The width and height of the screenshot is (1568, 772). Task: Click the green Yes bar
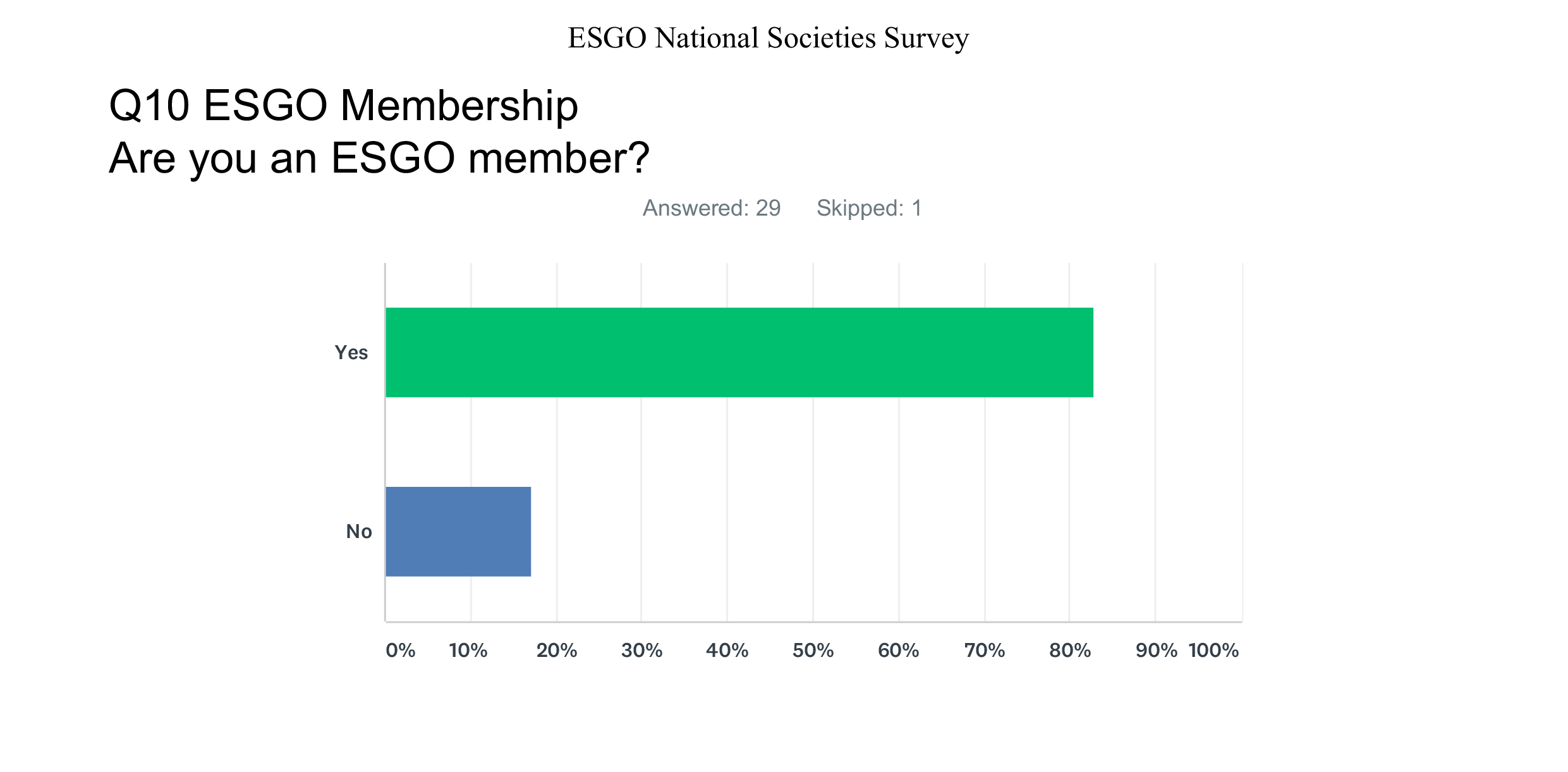click(739, 352)
